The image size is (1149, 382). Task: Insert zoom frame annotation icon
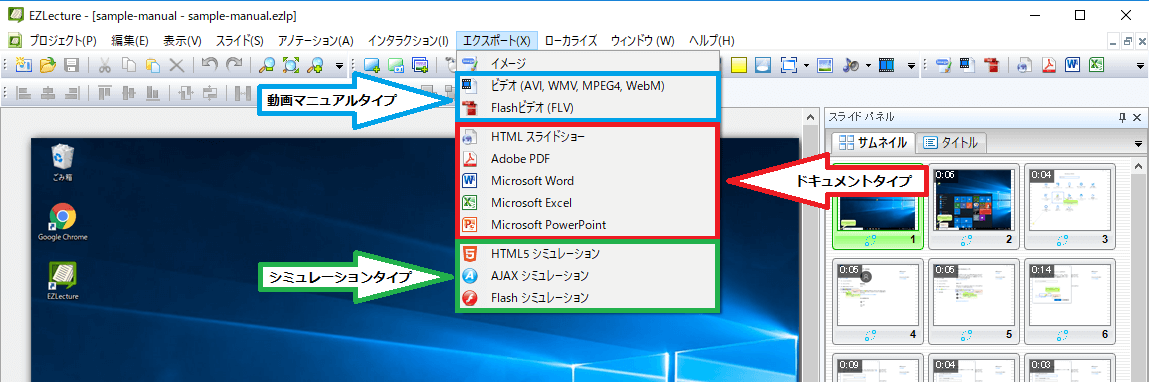(788, 65)
